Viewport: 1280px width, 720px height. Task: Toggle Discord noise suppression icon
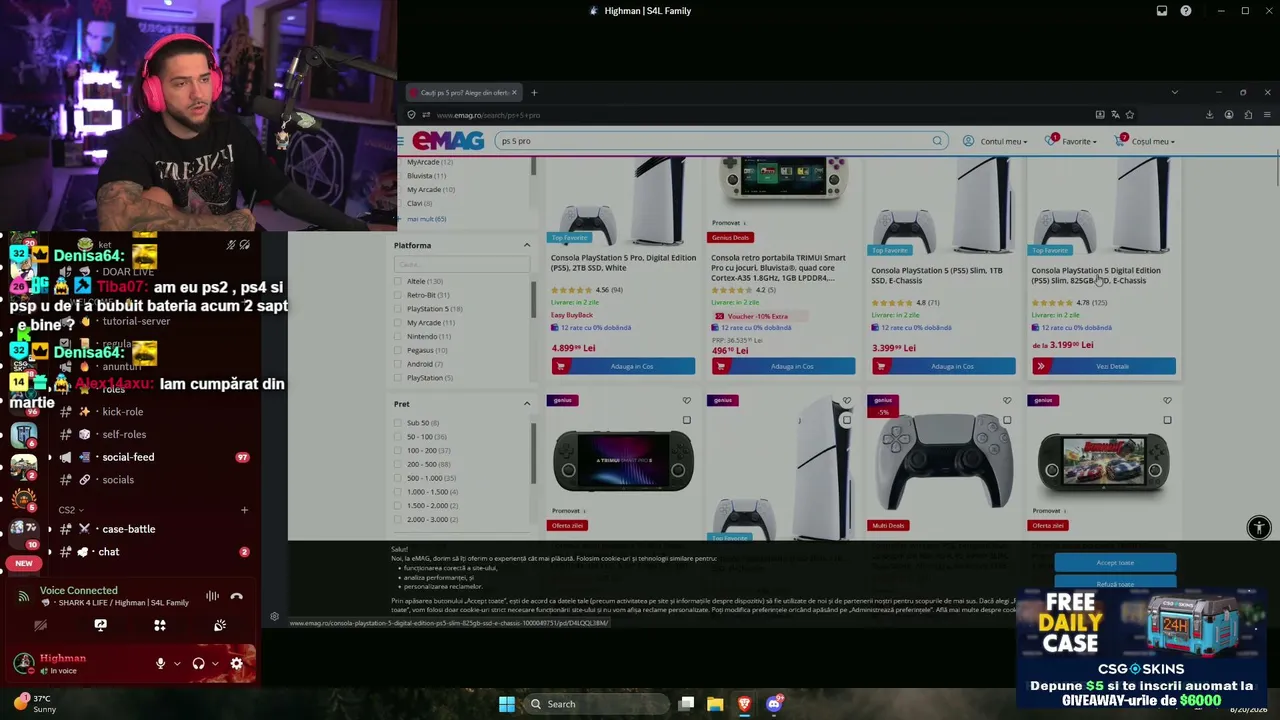[212, 596]
